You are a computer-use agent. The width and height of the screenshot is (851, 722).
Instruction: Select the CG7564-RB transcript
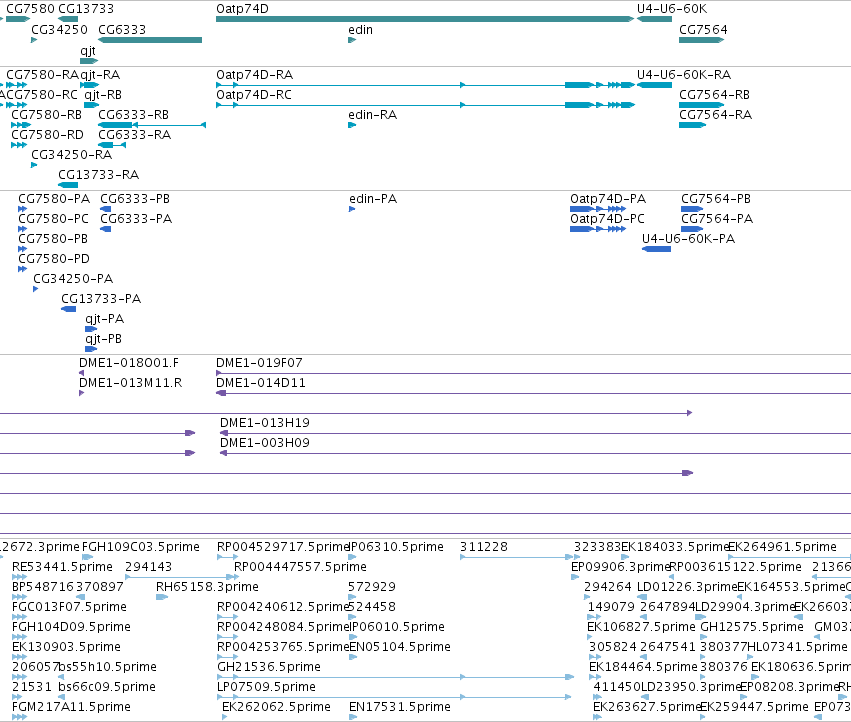click(701, 105)
